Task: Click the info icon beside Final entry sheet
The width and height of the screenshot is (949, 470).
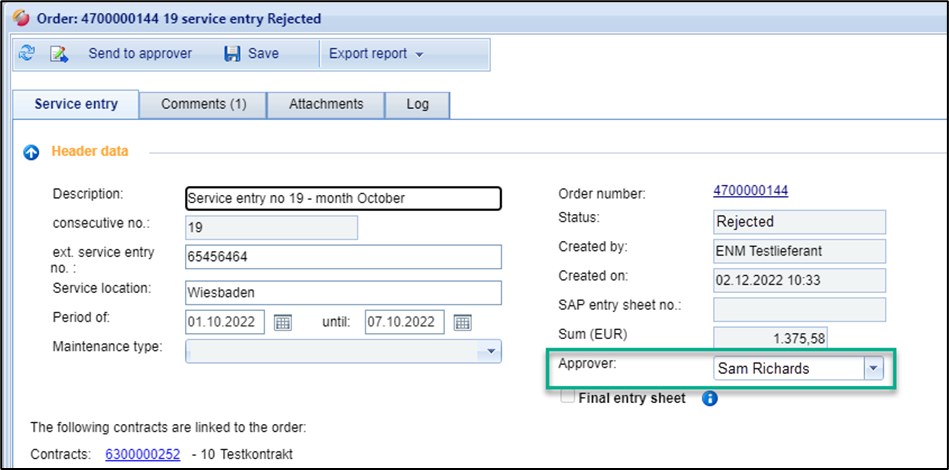Action: tap(710, 398)
